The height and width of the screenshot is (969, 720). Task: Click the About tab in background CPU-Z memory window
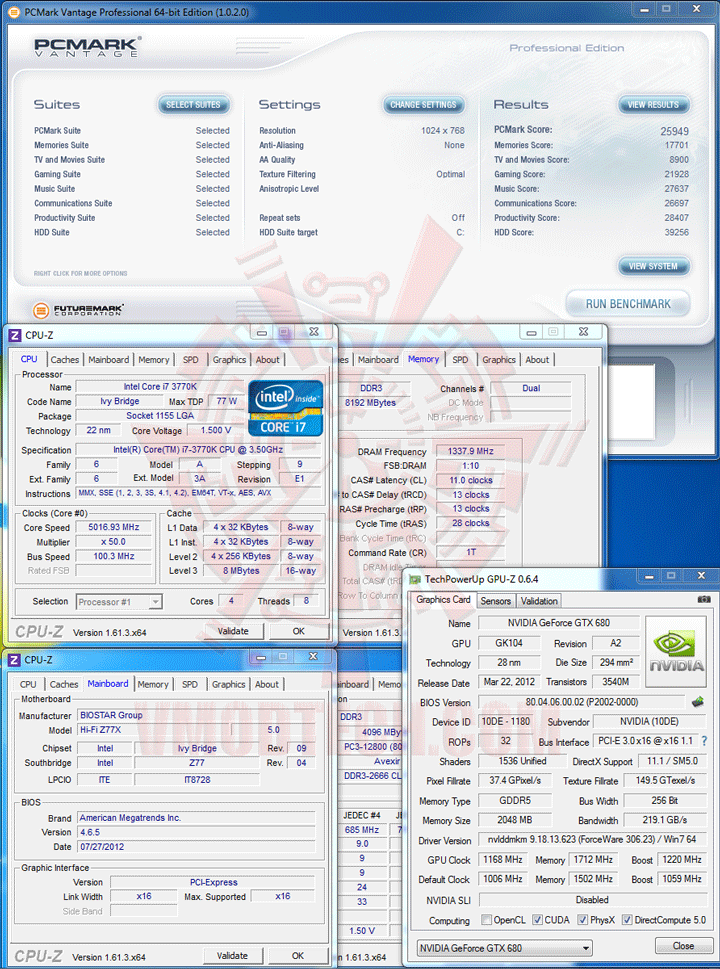click(537, 360)
